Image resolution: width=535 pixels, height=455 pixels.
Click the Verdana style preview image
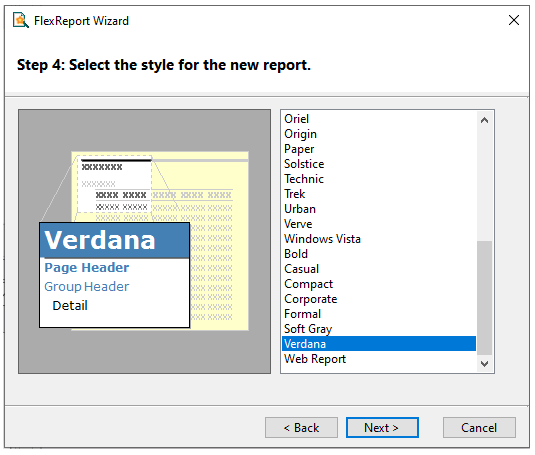click(x=144, y=241)
